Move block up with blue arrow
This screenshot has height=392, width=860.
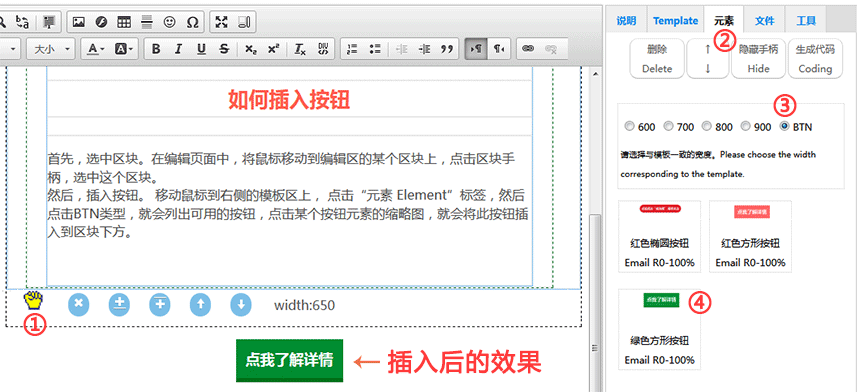pos(200,304)
